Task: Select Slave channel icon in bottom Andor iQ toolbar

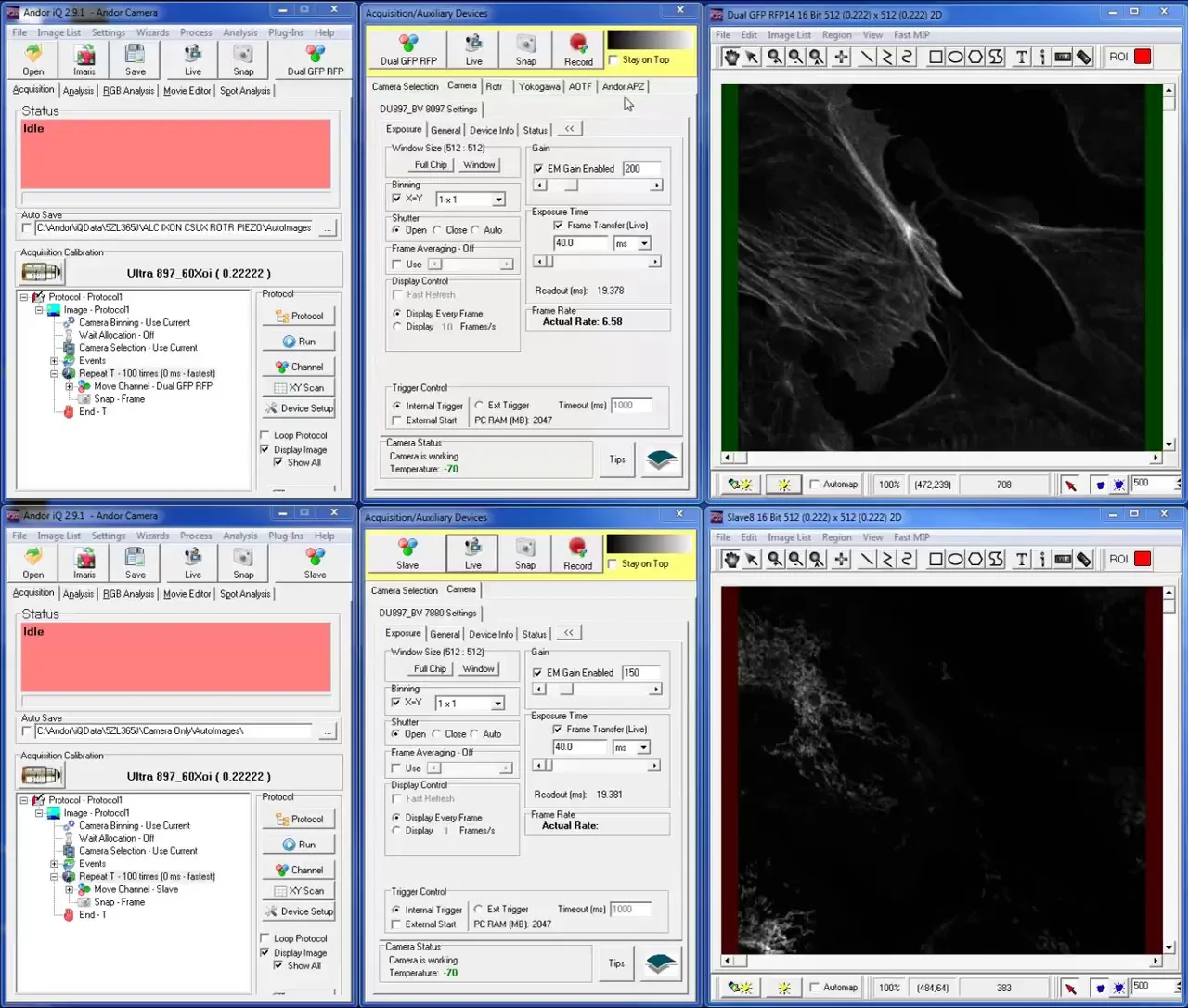Action: tap(316, 562)
